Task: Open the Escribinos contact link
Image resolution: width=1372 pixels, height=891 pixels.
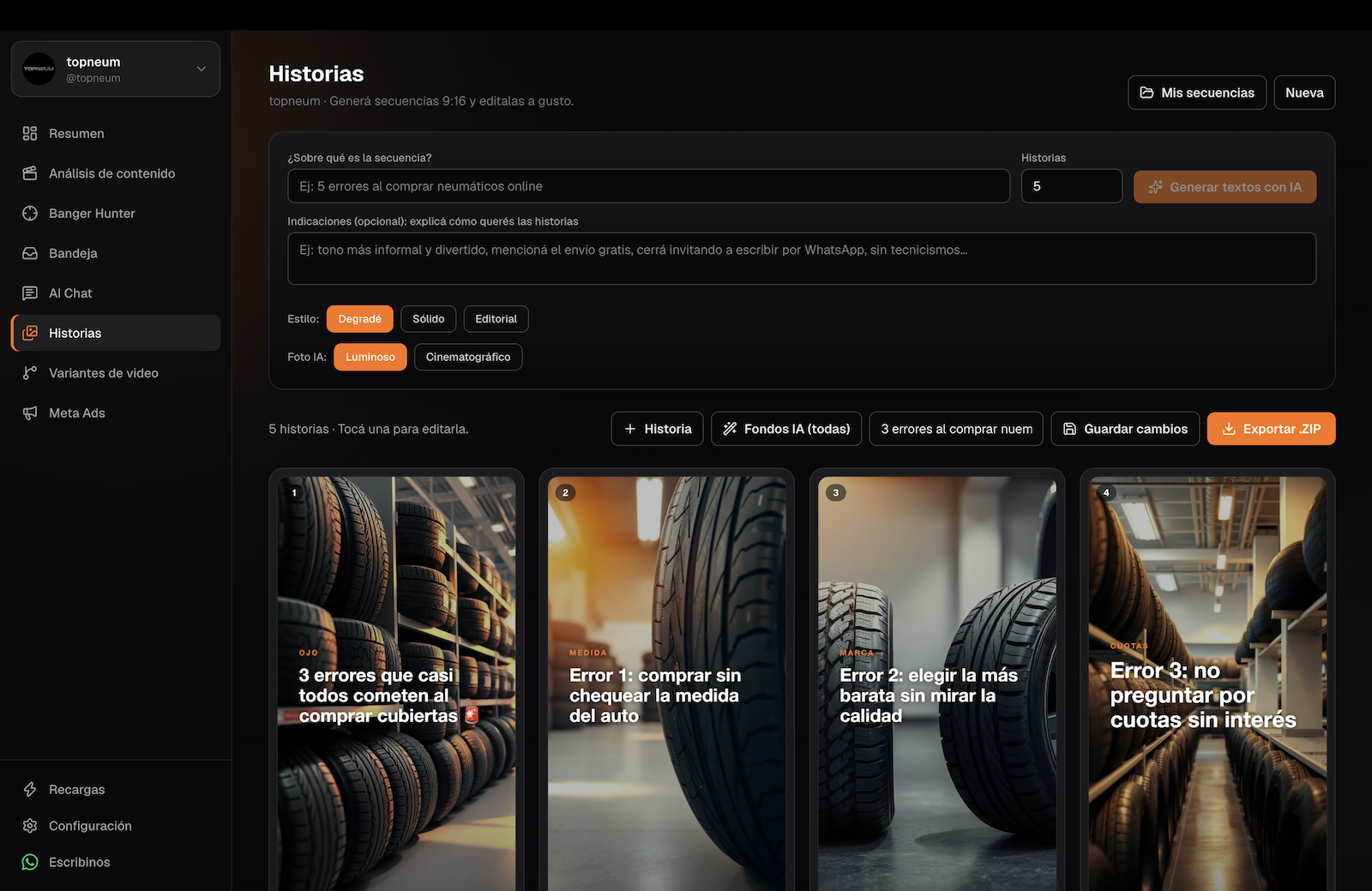Action: point(116,862)
